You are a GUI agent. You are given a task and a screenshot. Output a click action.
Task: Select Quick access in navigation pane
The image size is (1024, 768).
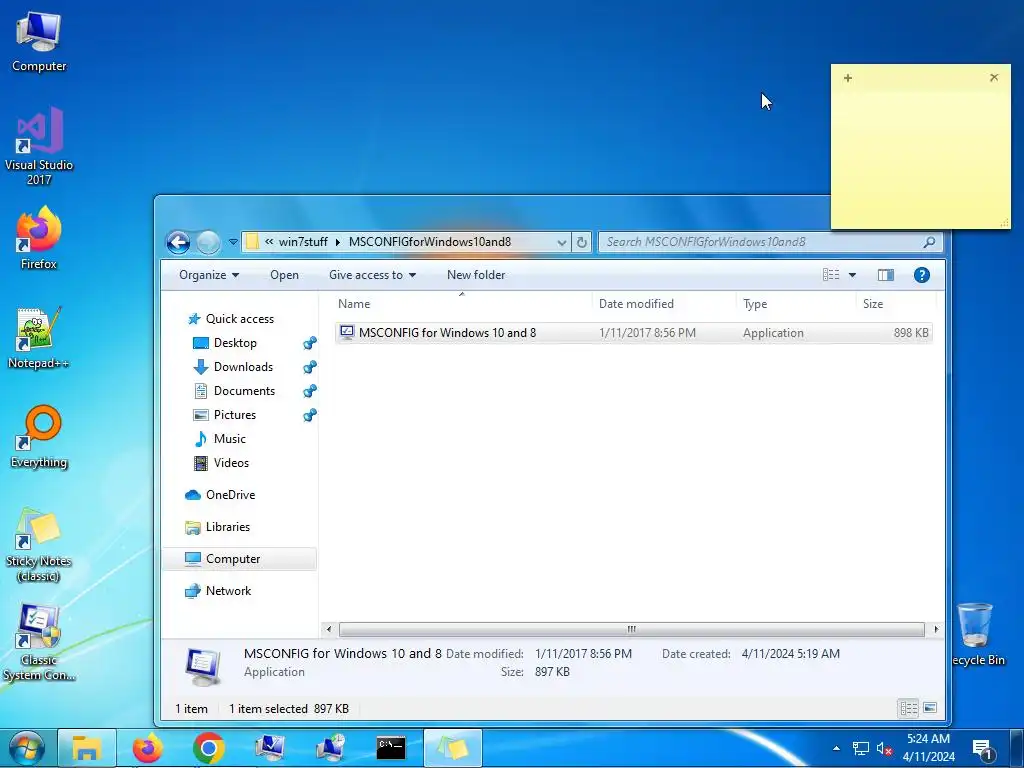pos(240,319)
